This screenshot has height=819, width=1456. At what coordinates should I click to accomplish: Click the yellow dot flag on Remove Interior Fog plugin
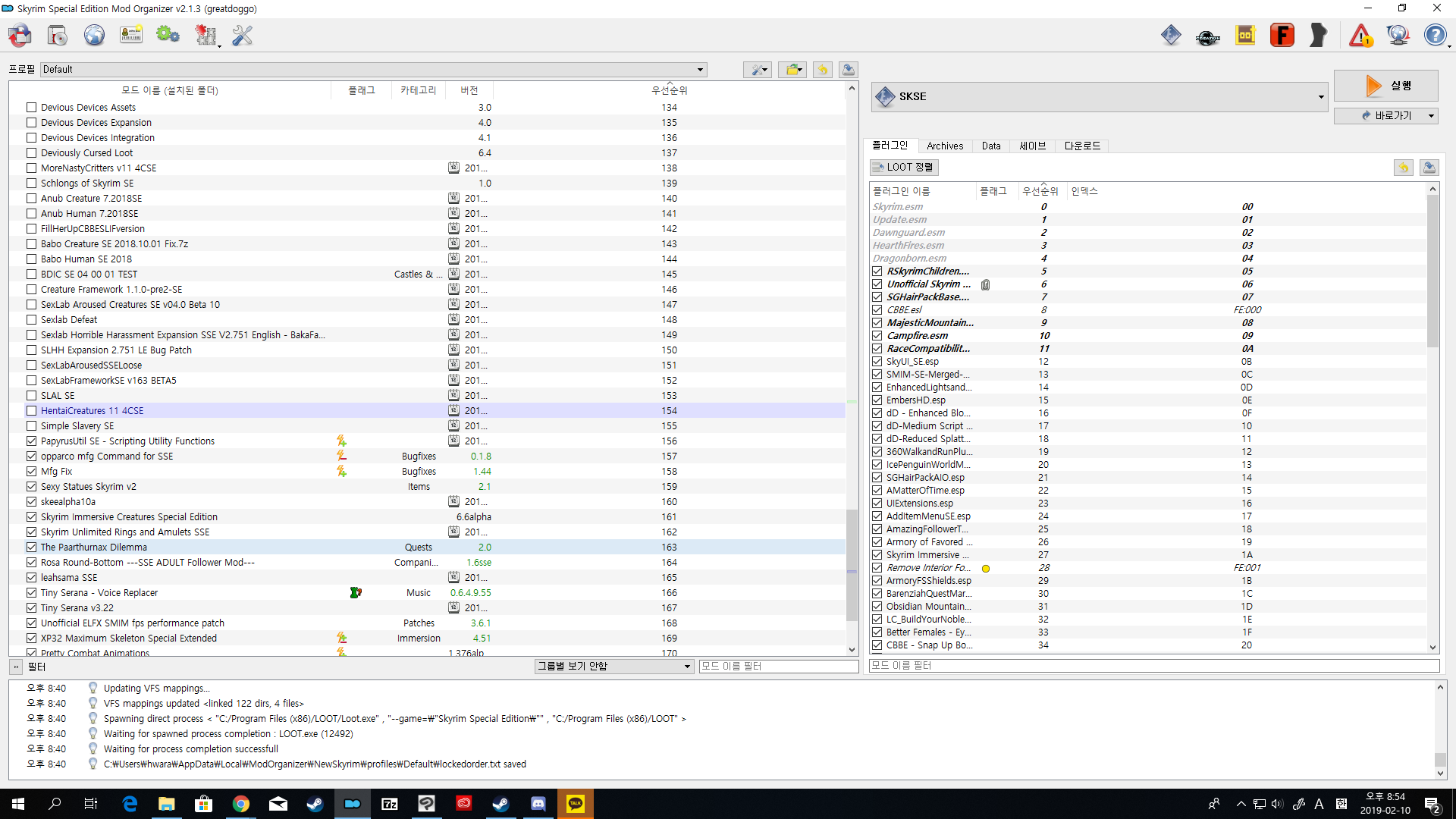pos(986,569)
